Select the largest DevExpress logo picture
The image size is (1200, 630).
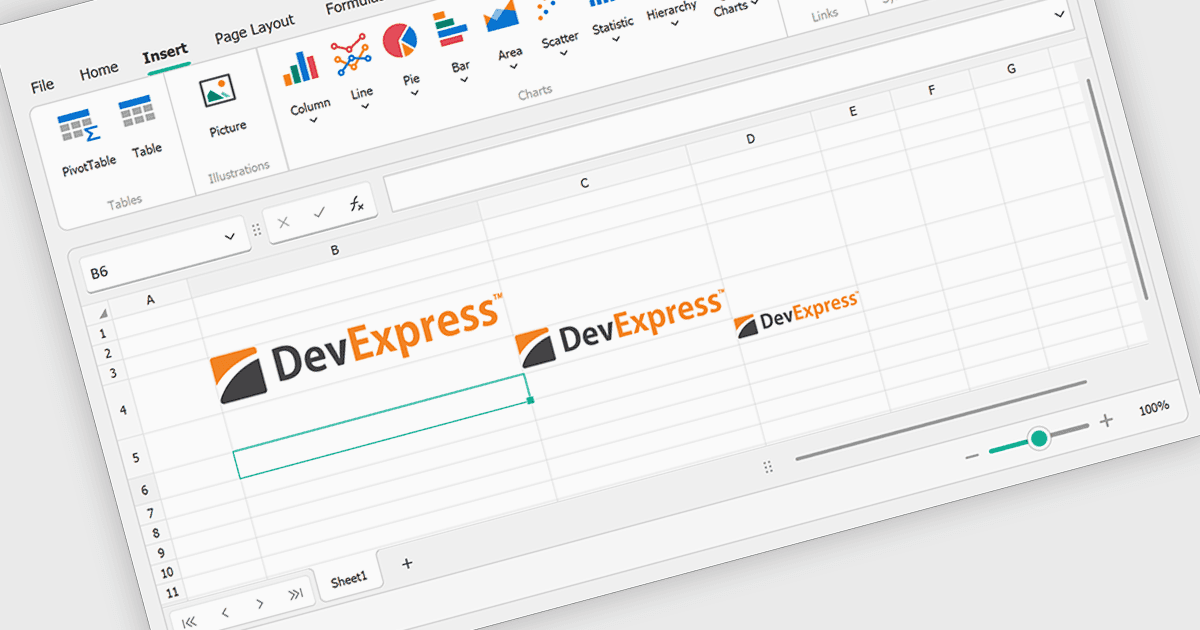(x=355, y=348)
